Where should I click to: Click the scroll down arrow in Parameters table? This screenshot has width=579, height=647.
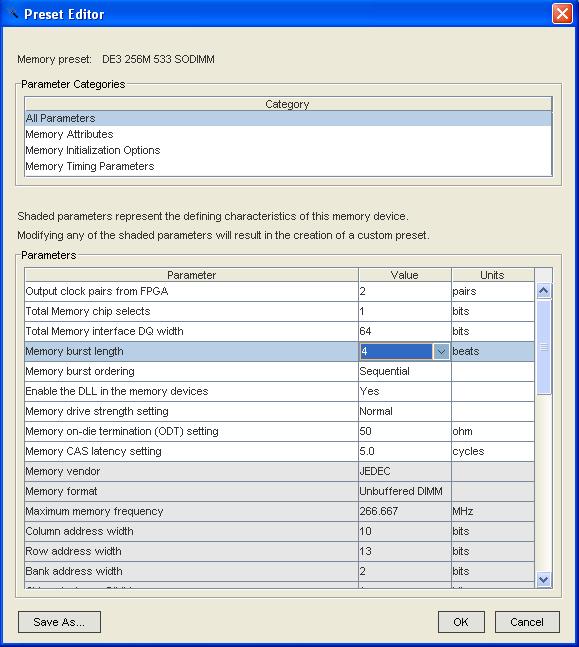click(544, 580)
